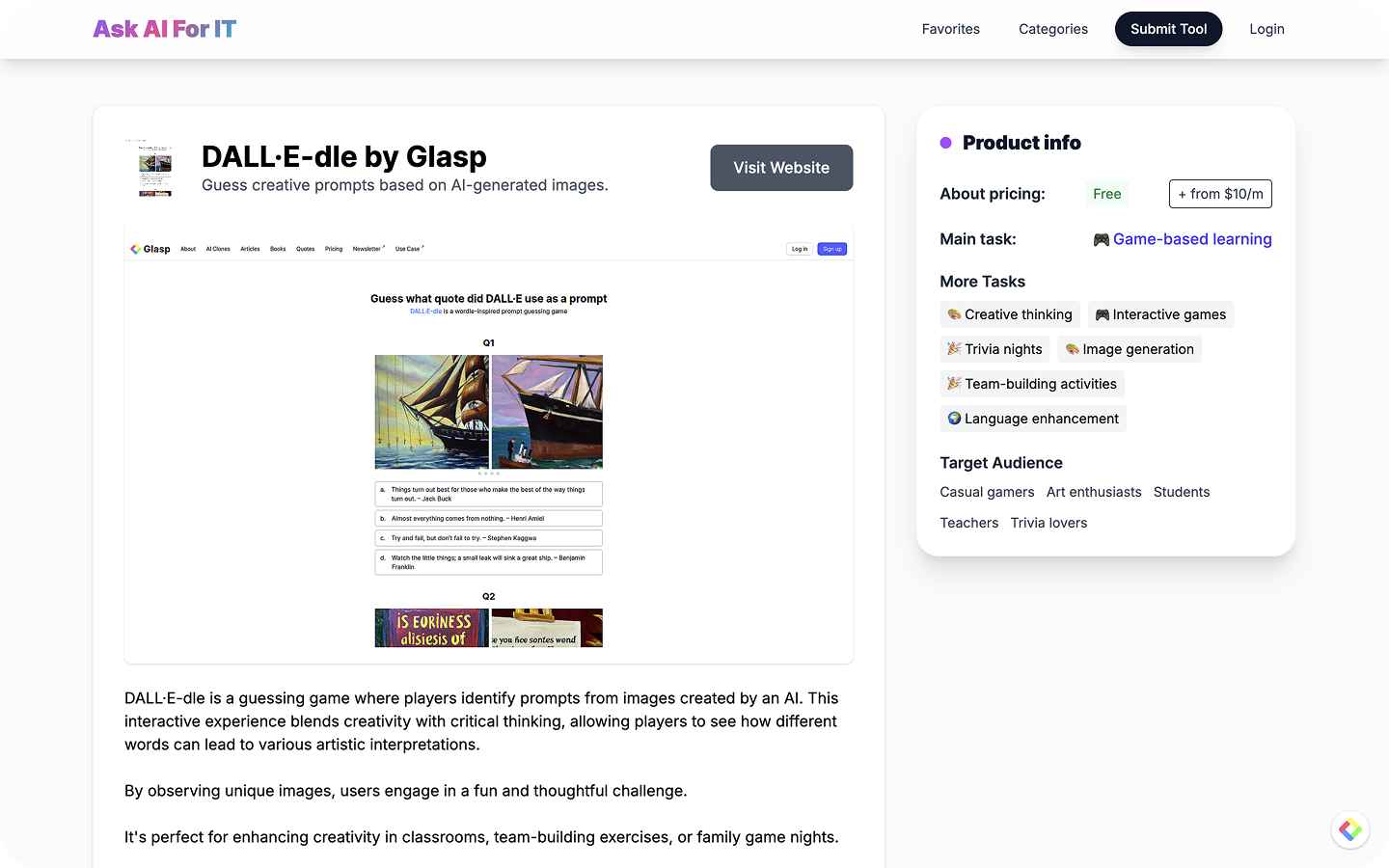Select the Creative thinking task tag
The width and height of the screenshot is (1389, 868).
click(x=1010, y=314)
